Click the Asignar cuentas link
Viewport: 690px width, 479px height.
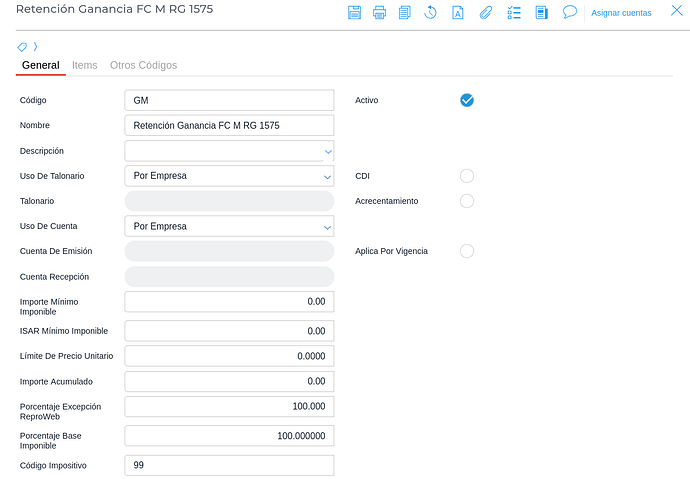tap(620, 13)
